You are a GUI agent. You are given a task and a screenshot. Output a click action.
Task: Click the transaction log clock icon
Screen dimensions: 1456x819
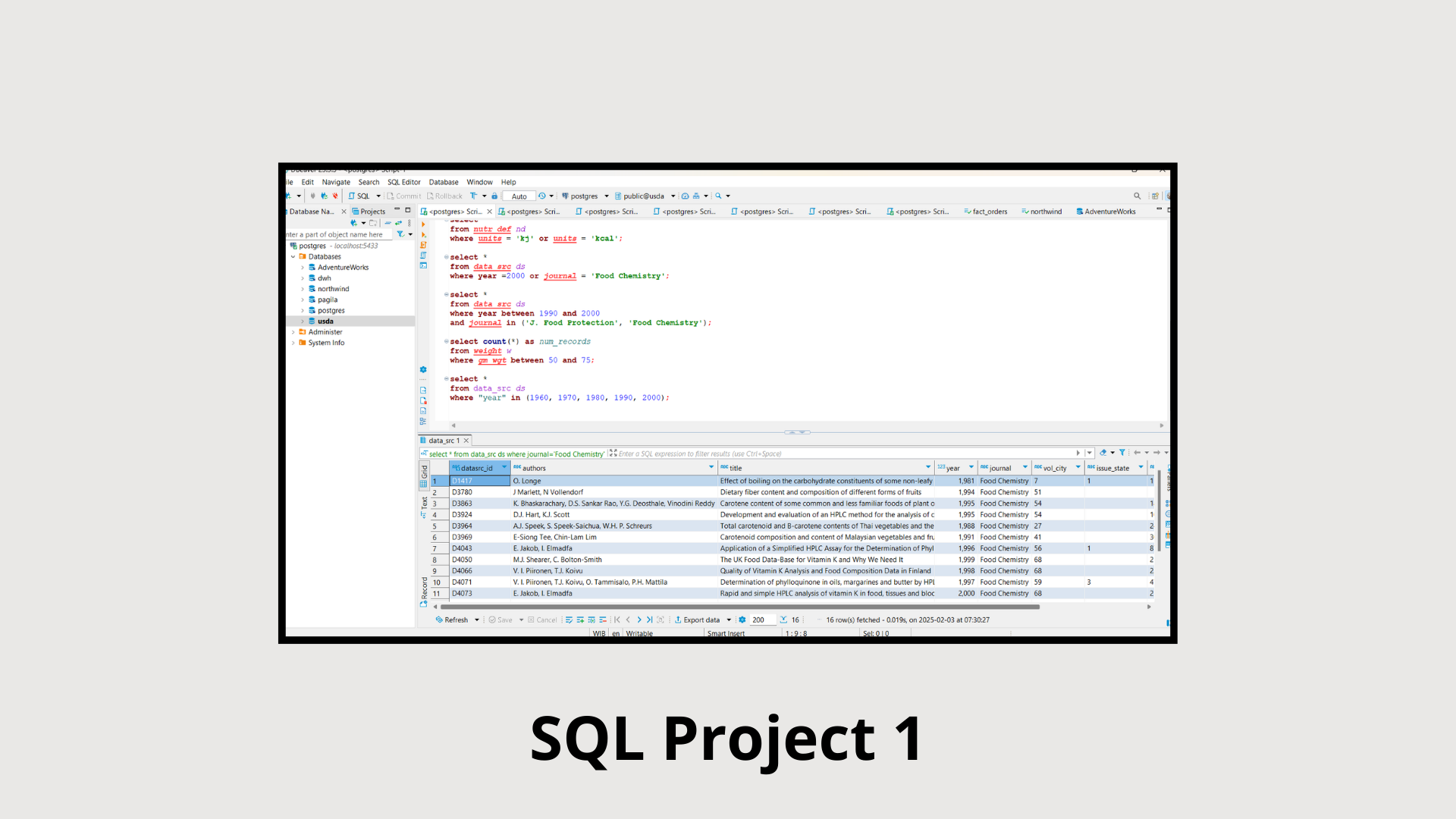click(542, 196)
